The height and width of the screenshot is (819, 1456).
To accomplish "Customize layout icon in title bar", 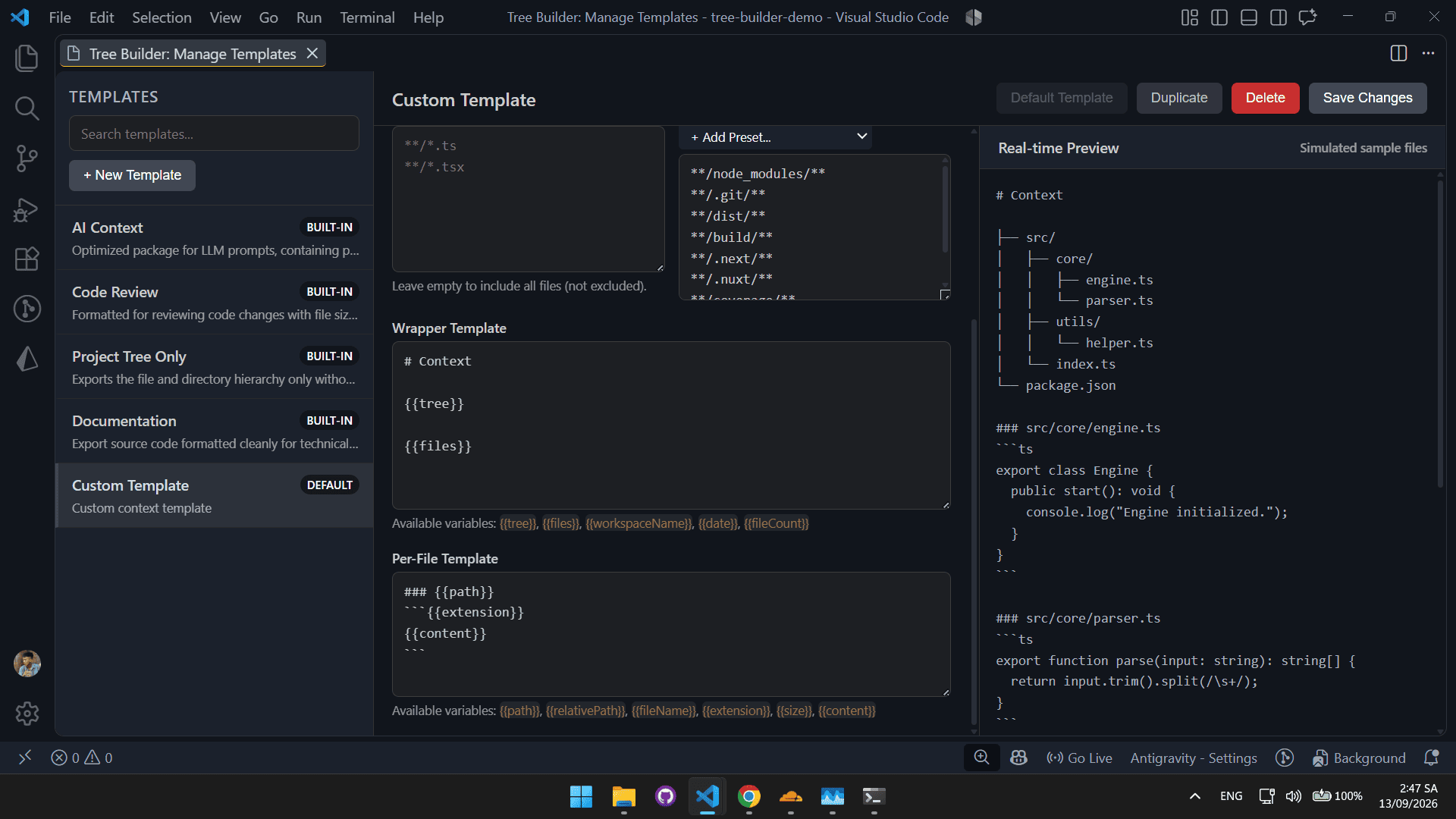I will [x=1190, y=17].
